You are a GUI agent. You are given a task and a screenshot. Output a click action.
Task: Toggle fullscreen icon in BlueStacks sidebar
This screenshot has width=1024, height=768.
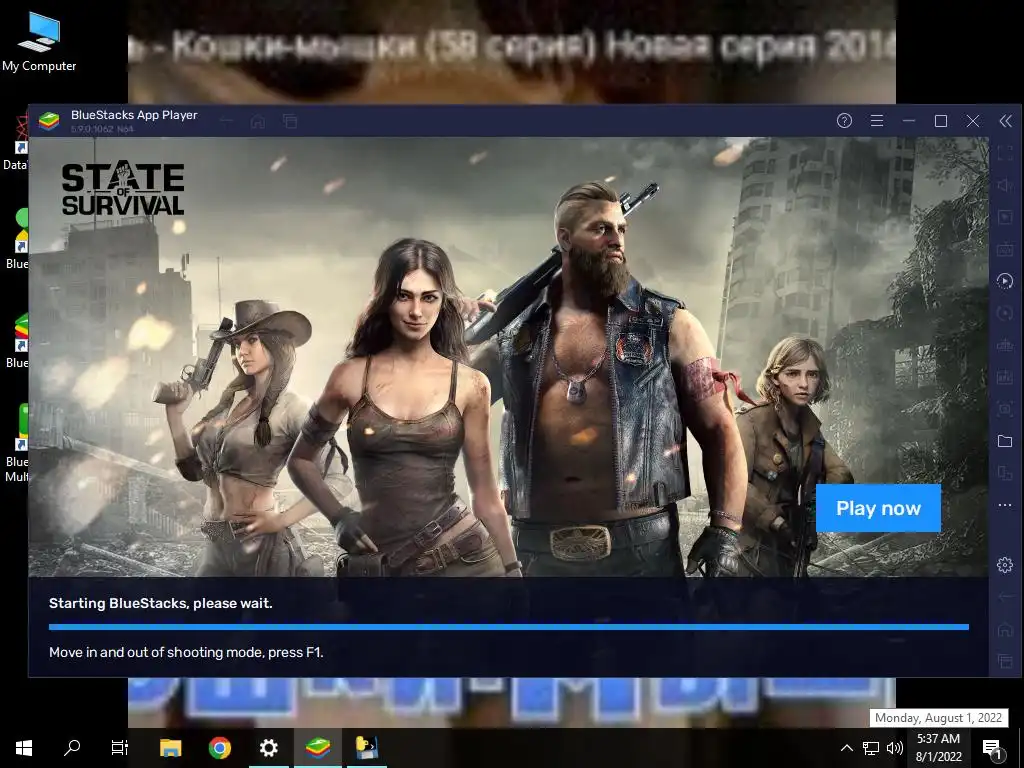(1005, 153)
